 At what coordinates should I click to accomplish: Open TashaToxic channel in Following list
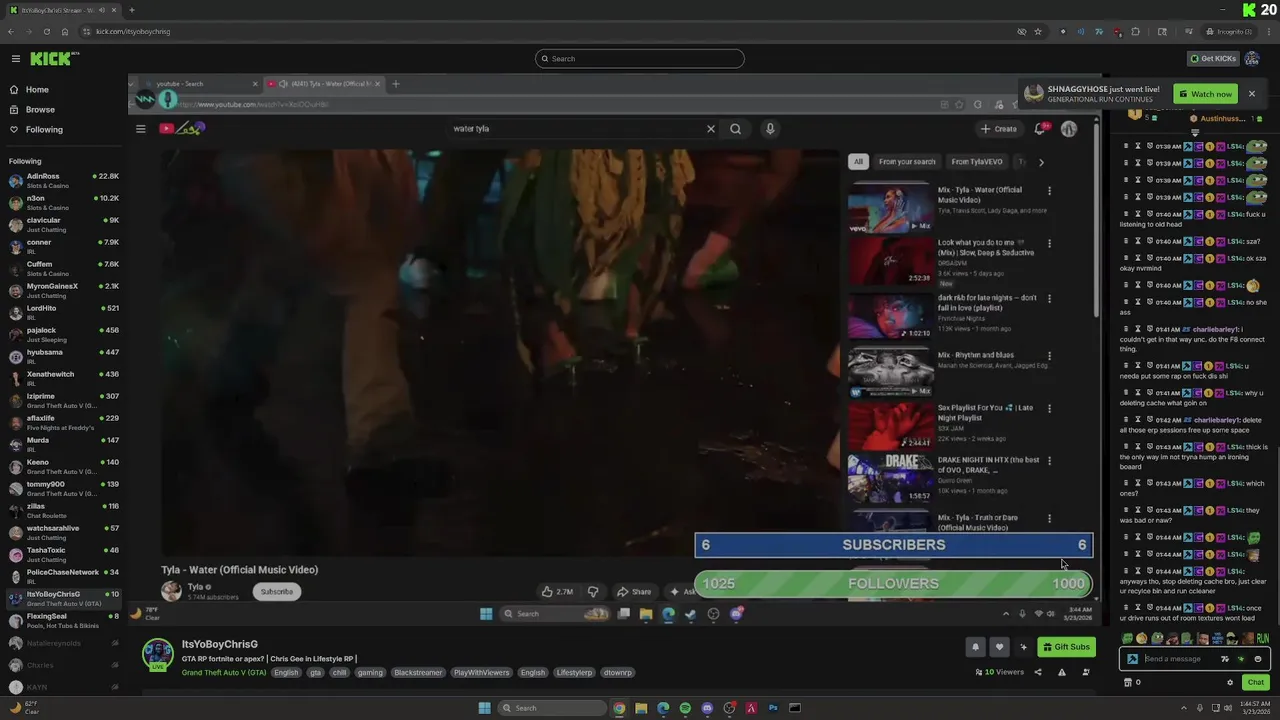(x=64, y=555)
